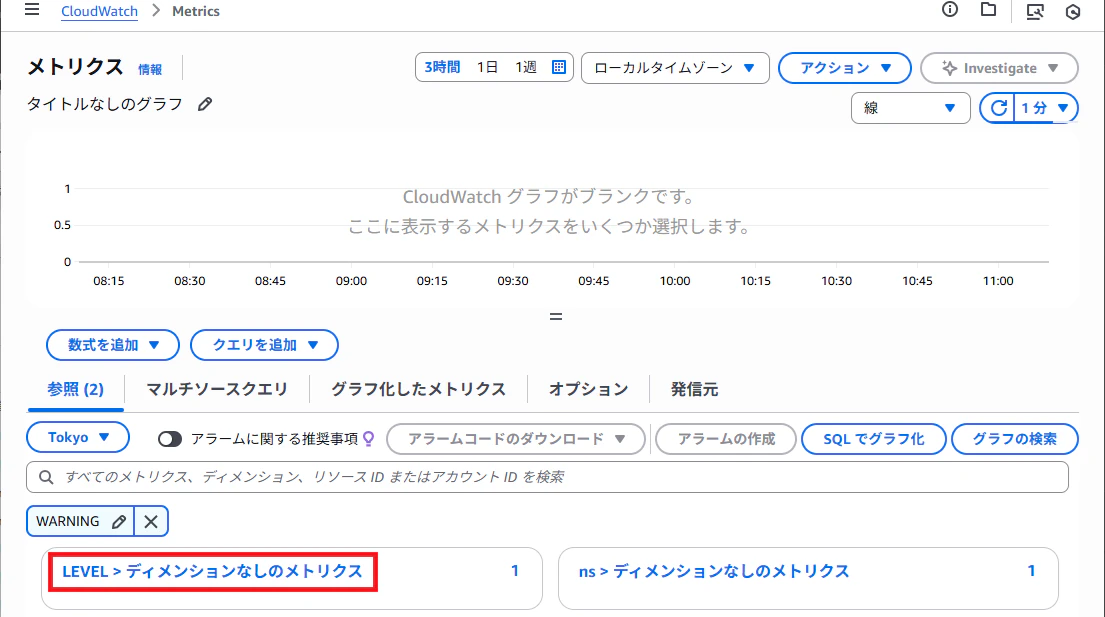Edit the WARNING filter with pencil icon
This screenshot has height=617, width=1105.
coord(119,521)
